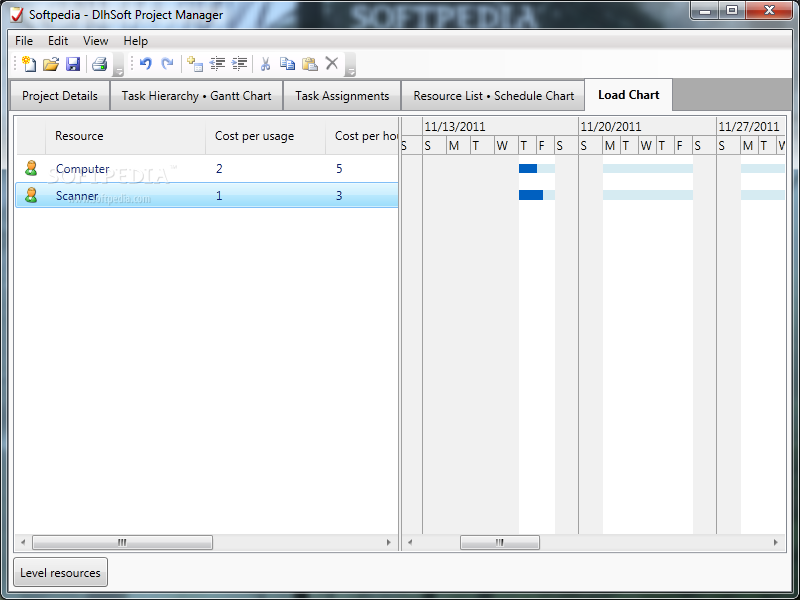Open second toolbar overflow dropdown

point(350,65)
